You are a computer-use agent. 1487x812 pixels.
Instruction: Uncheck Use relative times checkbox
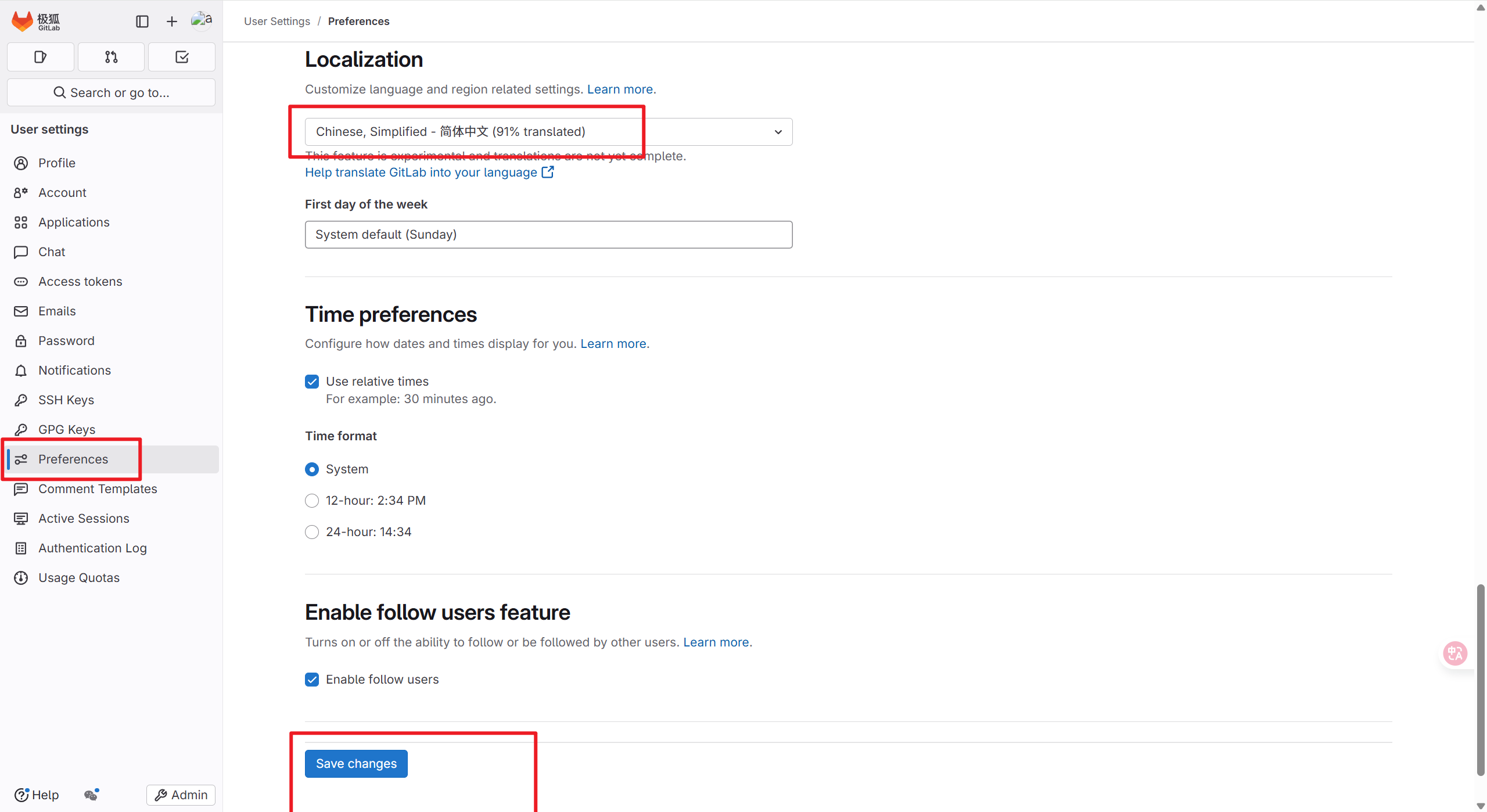pos(312,382)
